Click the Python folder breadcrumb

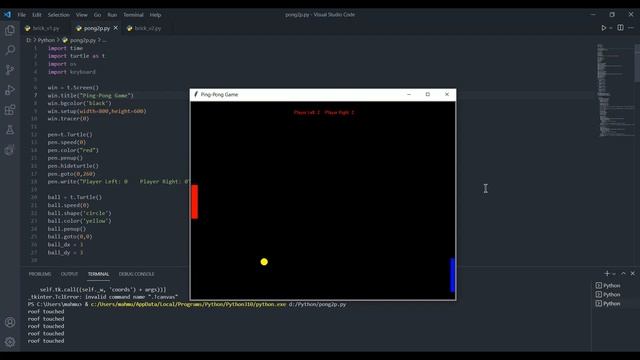[x=46, y=40]
